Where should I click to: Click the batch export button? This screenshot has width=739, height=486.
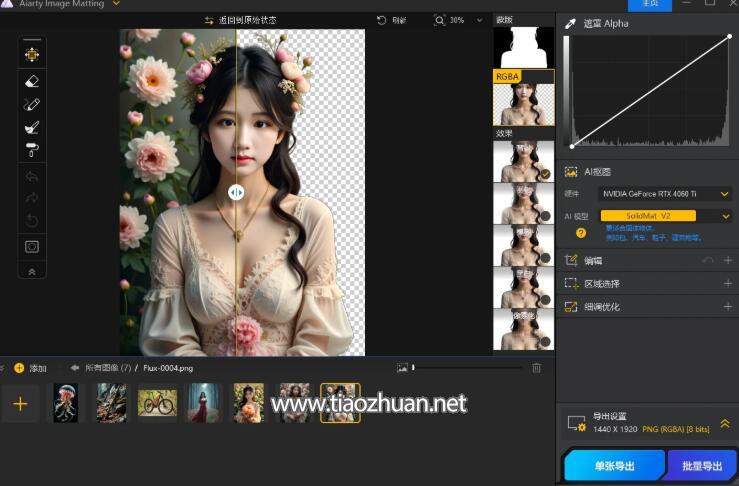[x=702, y=466]
